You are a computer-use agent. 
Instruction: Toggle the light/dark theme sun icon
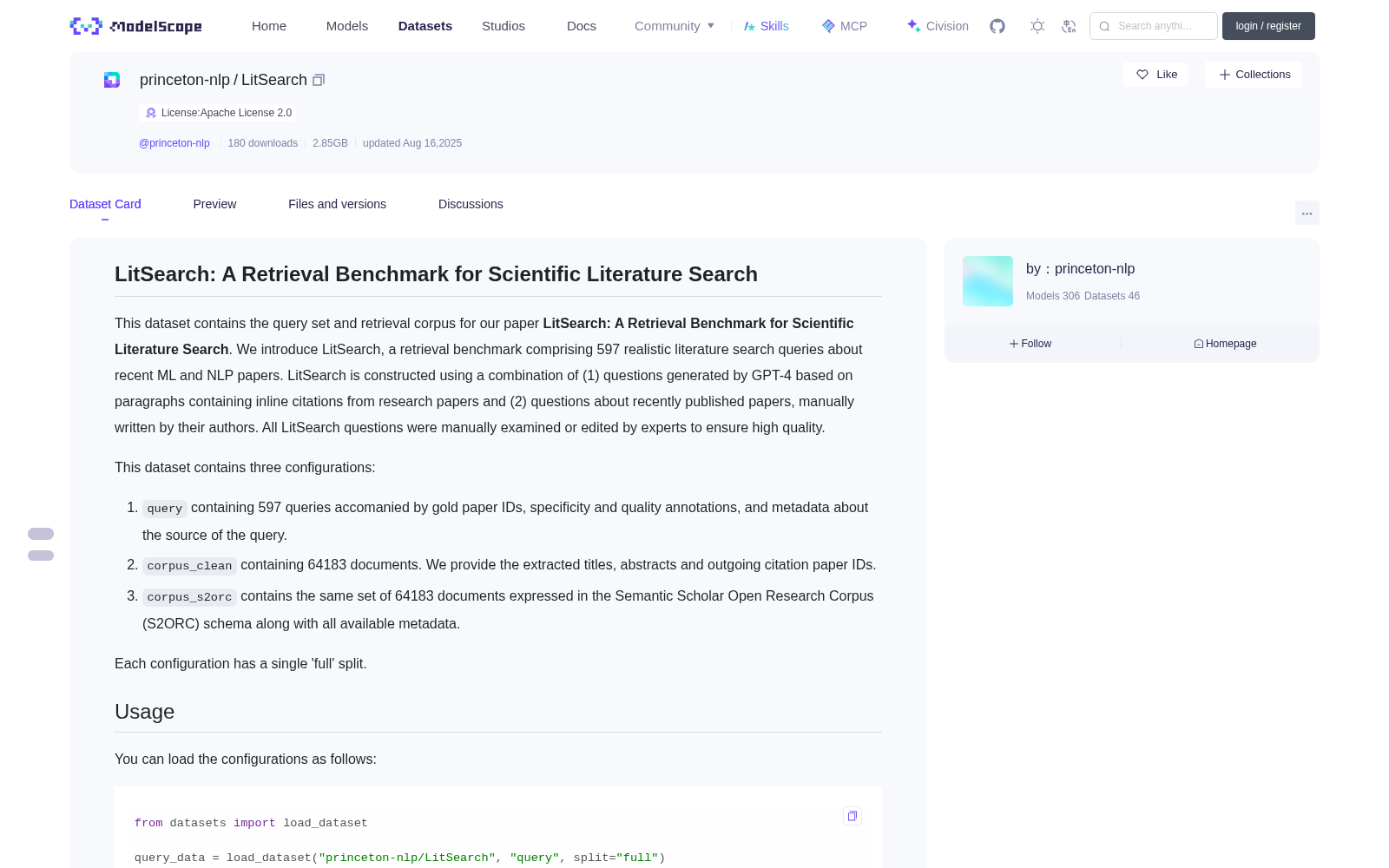[1037, 26]
